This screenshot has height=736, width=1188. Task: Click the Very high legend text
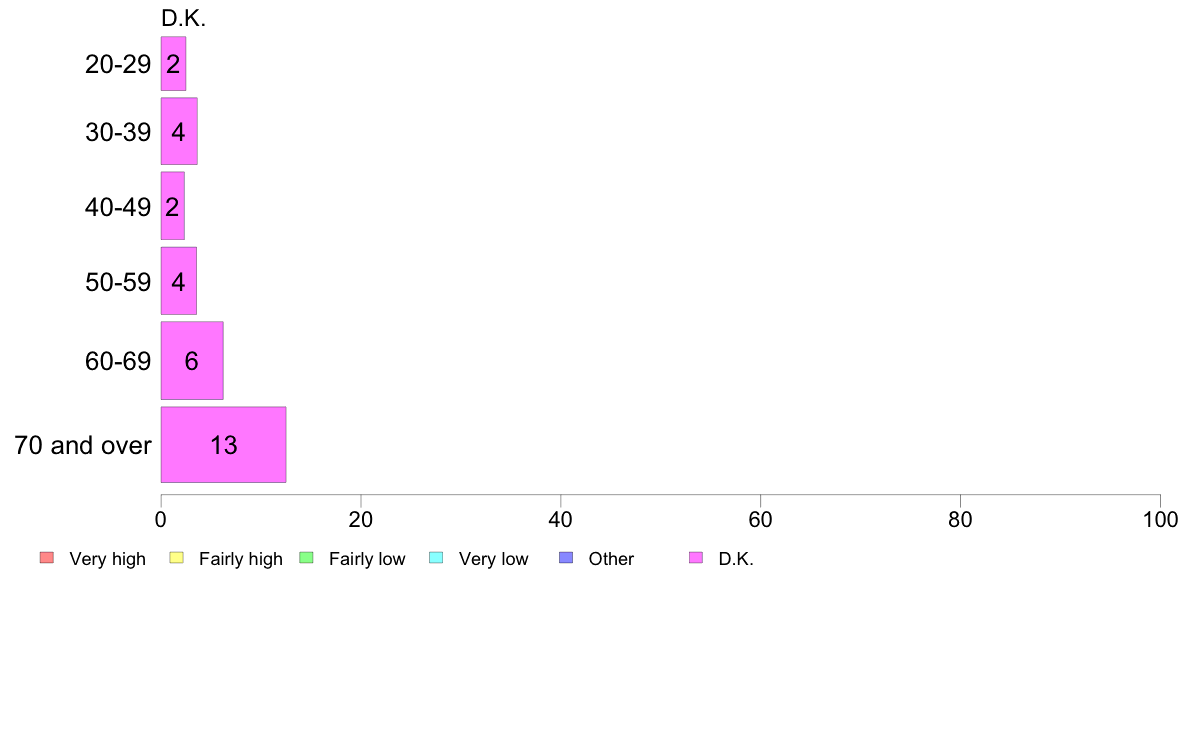pyautogui.click(x=107, y=559)
